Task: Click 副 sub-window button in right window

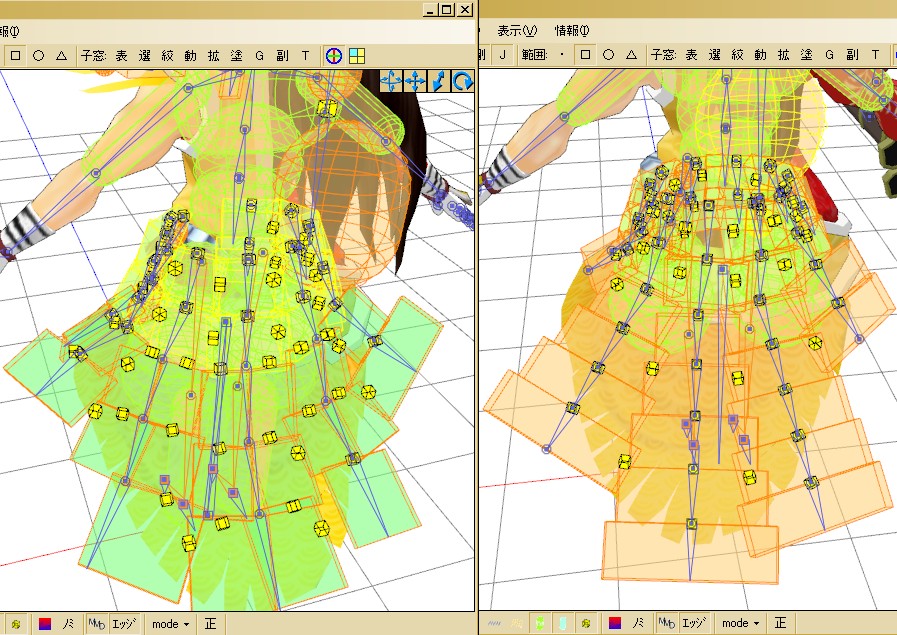Action: point(852,55)
